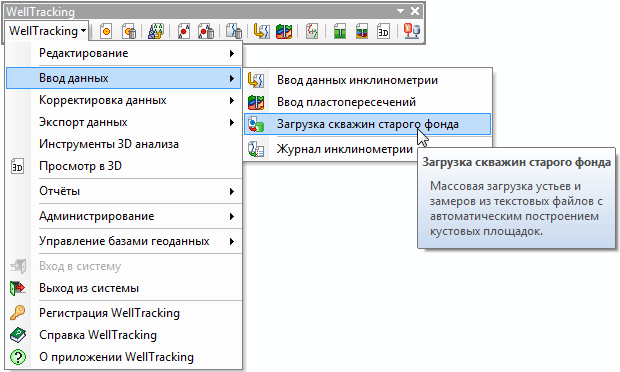620x372 pixels.
Task: Expand the Экспорт данных submenu
Action: click(124, 123)
